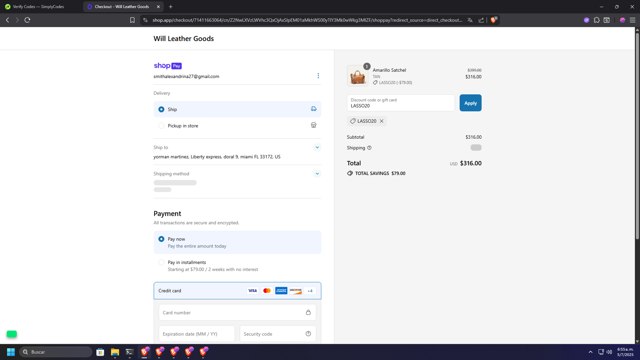
Task: Click 'TOTAL SAVINGS $79.00' text
Action: click(380, 173)
